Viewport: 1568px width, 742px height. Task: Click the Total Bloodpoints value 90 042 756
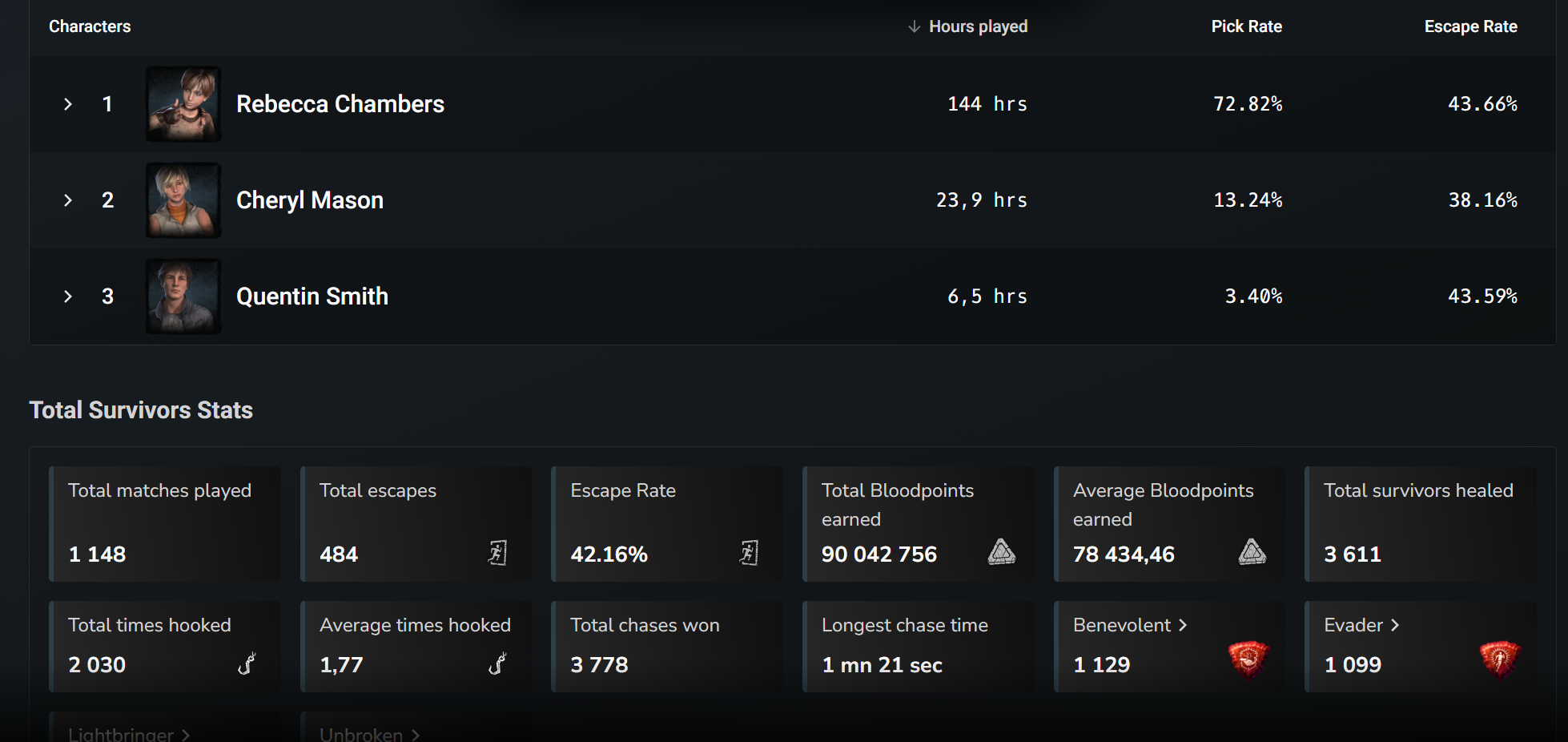pyautogui.click(x=879, y=554)
